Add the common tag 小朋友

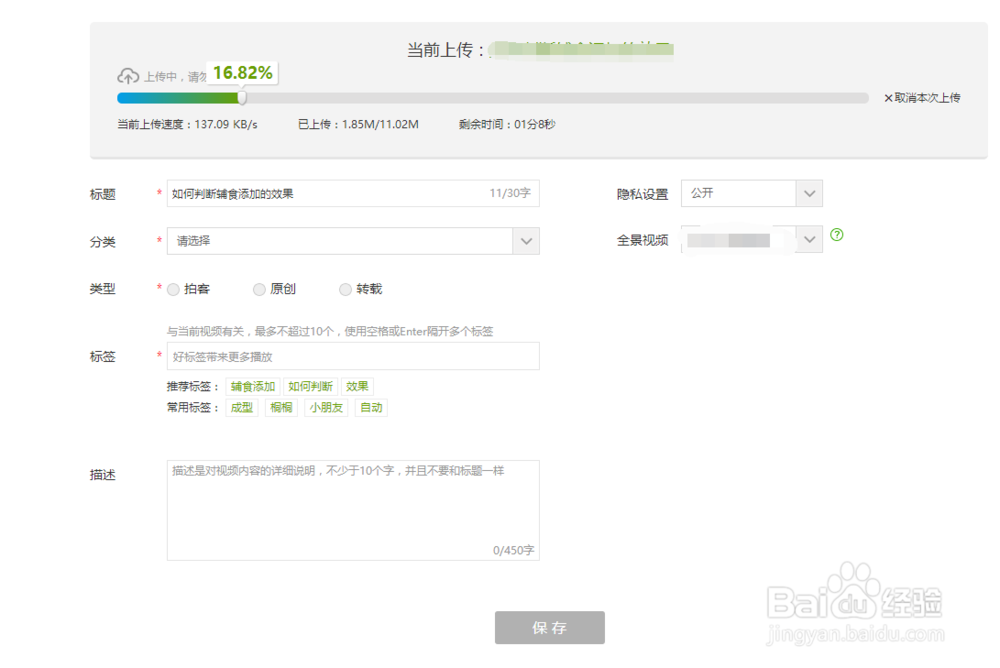326,407
